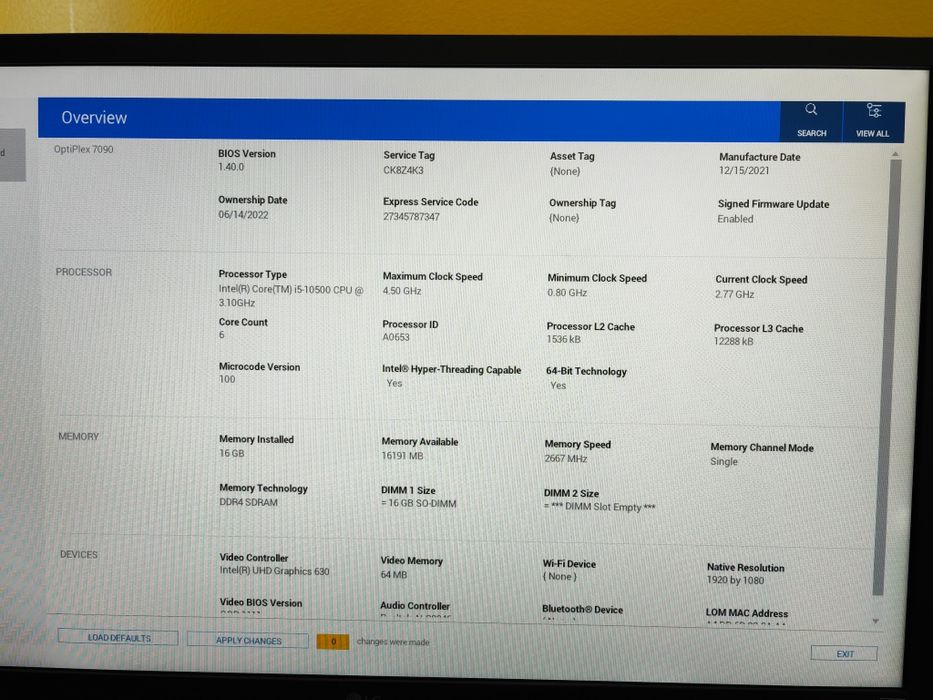Click Ownership Date 06/14/2022

(x=243, y=214)
